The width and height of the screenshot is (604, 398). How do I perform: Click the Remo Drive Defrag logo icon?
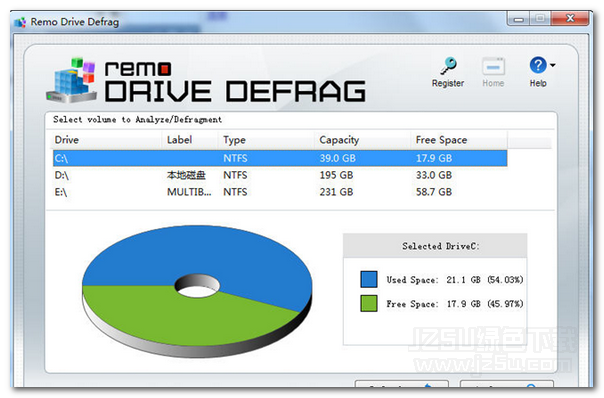pyautogui.click(x=72, y=80)
